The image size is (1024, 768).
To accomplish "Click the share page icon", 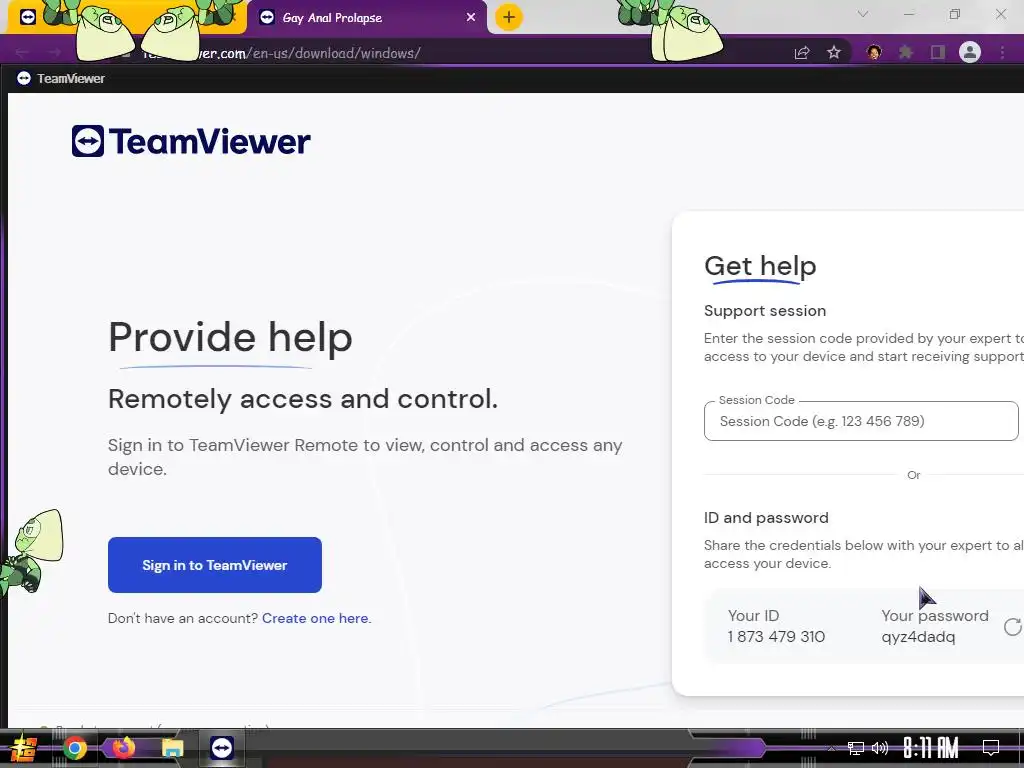I will pyautogui.click(x=802, y=53).
